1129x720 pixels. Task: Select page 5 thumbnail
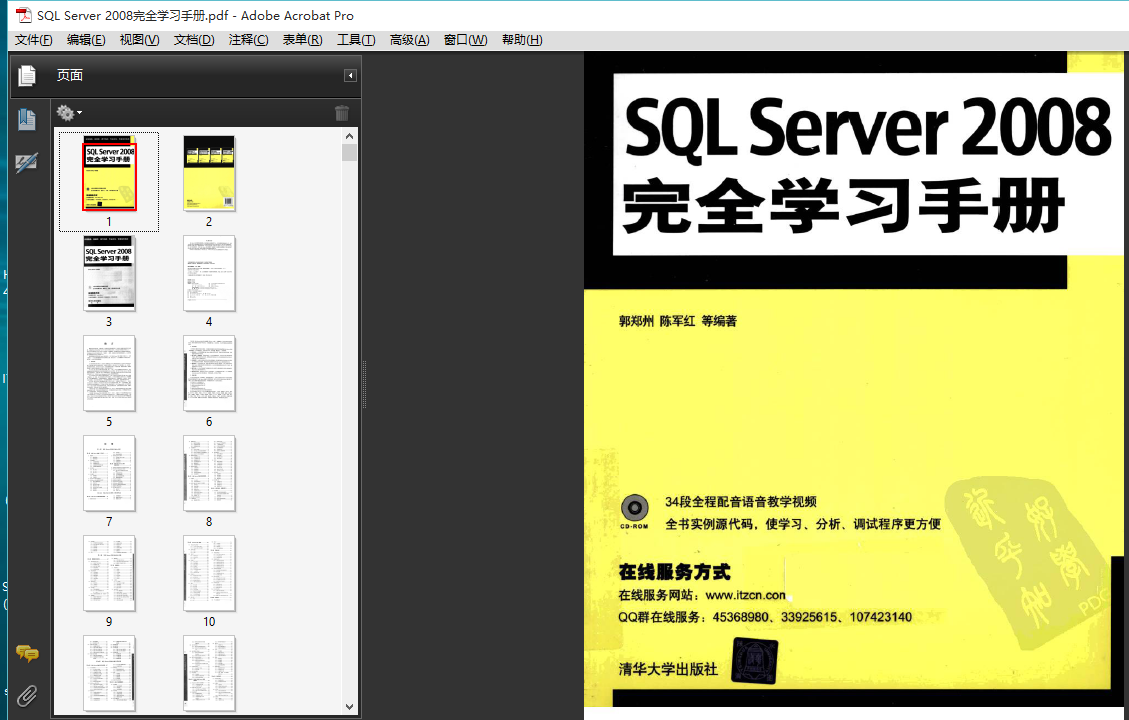pos(109,374)
